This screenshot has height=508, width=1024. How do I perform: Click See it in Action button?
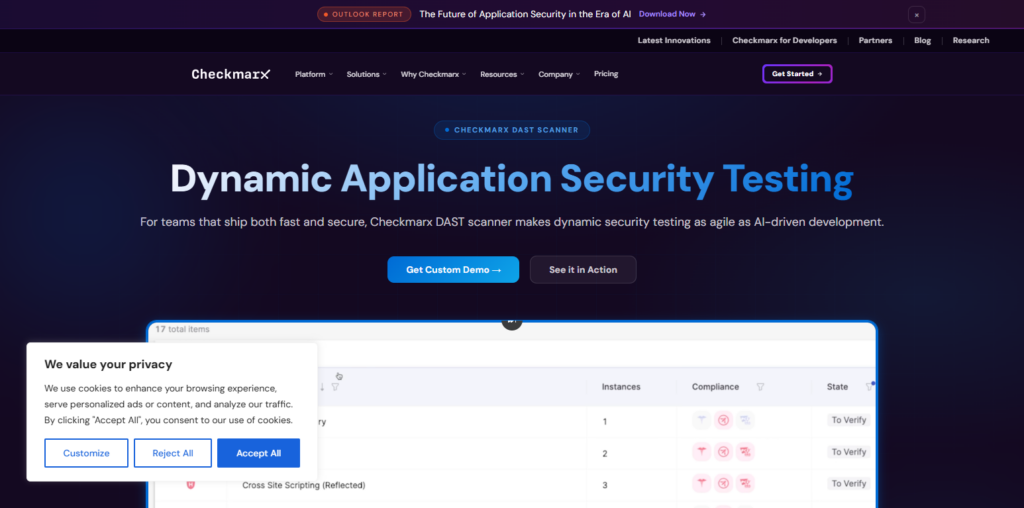pos(583,270)
